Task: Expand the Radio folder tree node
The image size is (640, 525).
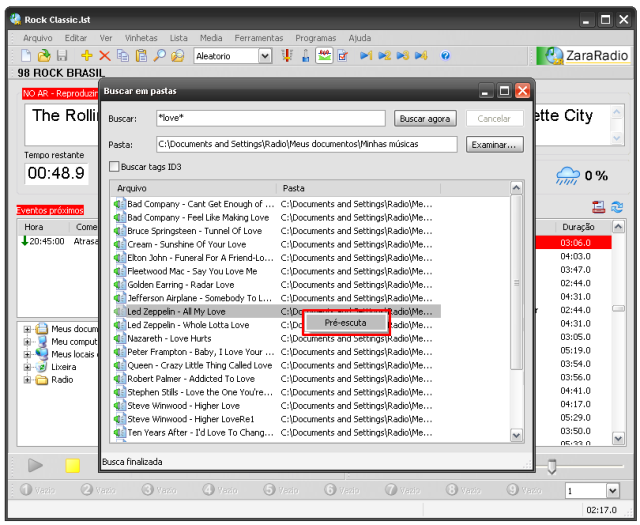Action: point(27,380)
